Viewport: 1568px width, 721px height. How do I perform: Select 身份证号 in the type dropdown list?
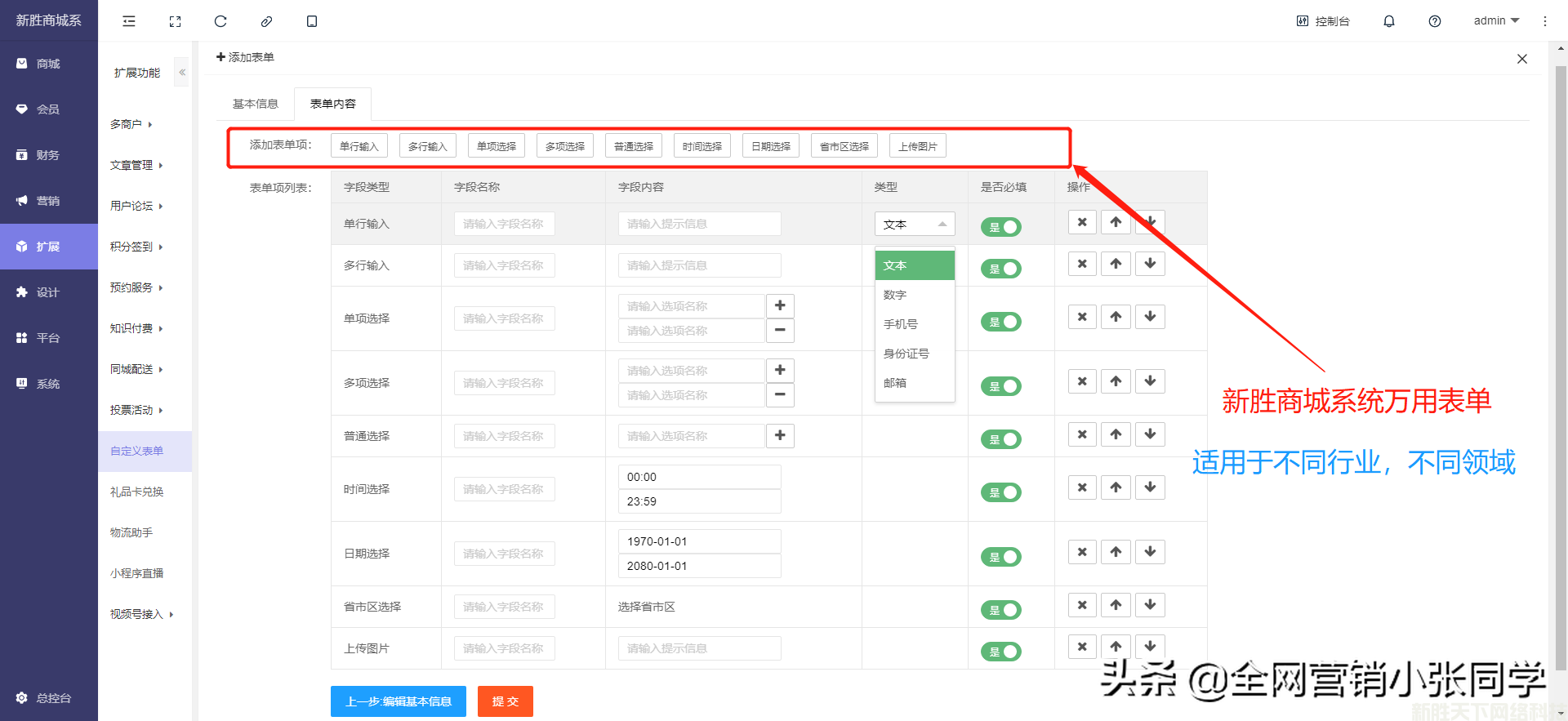(x=915, y=354)
